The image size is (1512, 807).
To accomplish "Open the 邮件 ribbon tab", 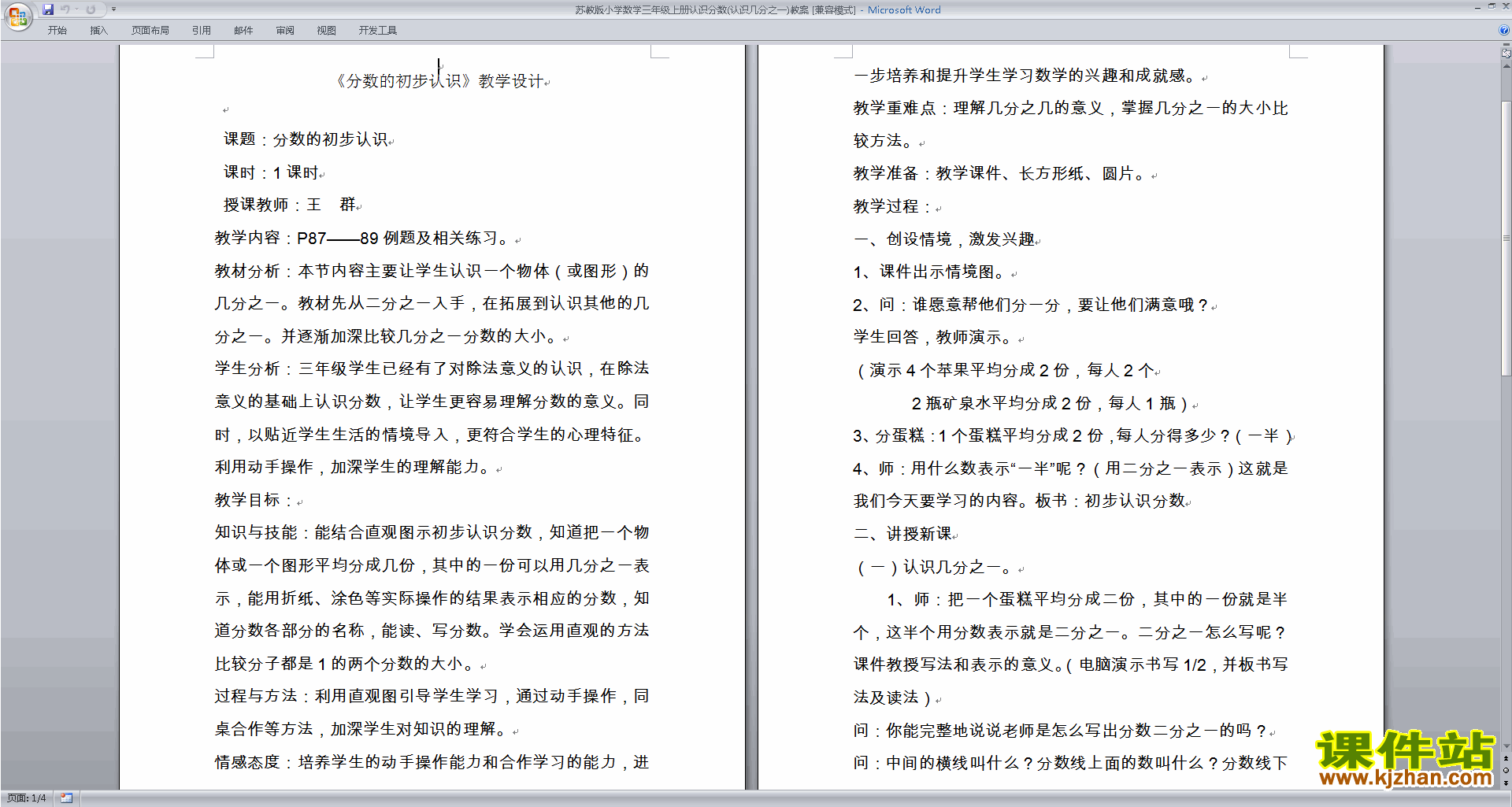I will coord(243,31).
